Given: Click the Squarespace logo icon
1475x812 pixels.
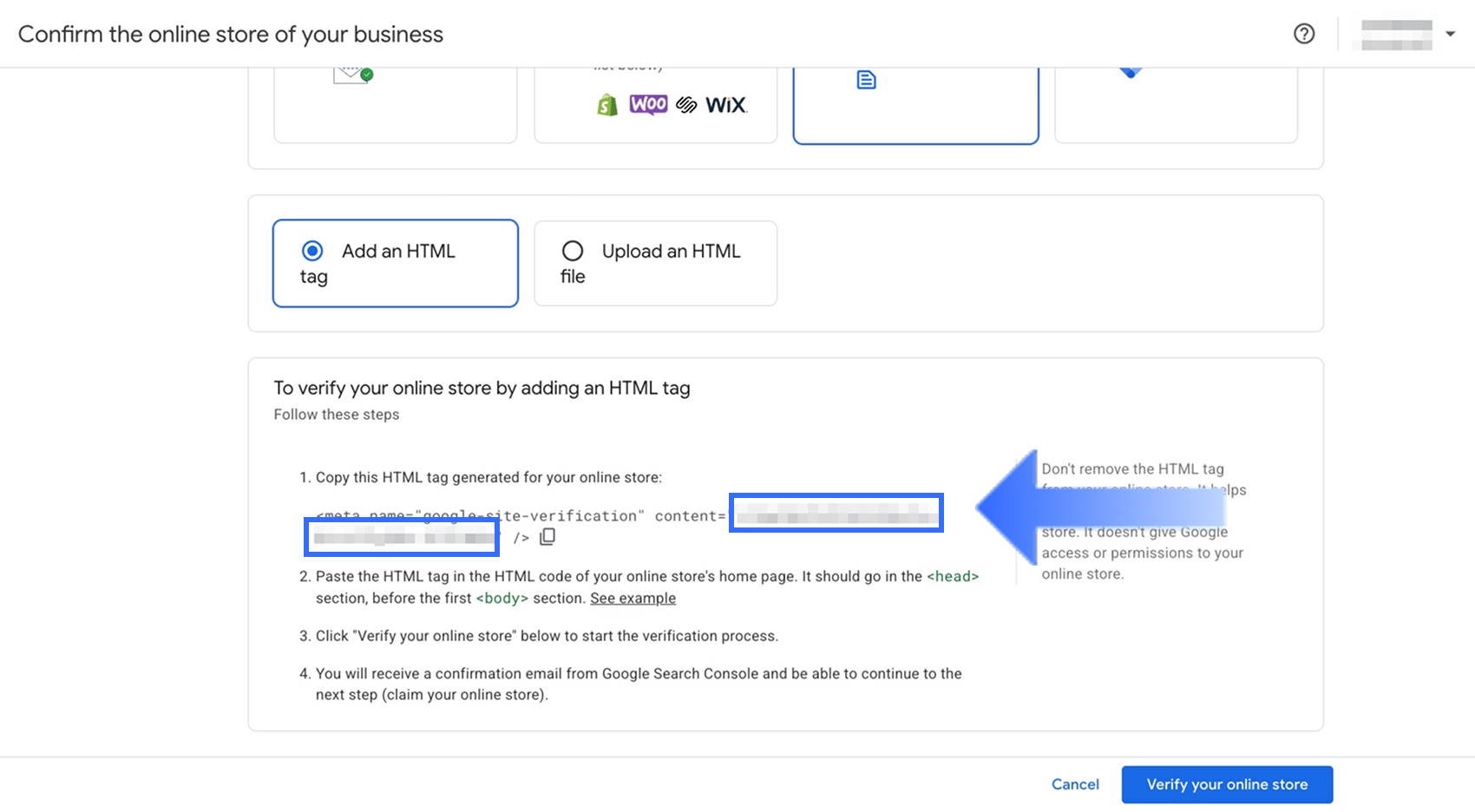Looking at the screenshot, I should [x=686, y=105].
